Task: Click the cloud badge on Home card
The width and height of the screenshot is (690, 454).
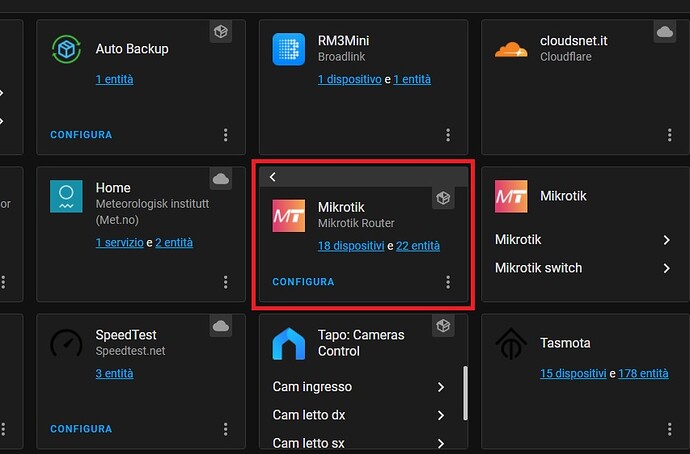Action: (220, 179)
